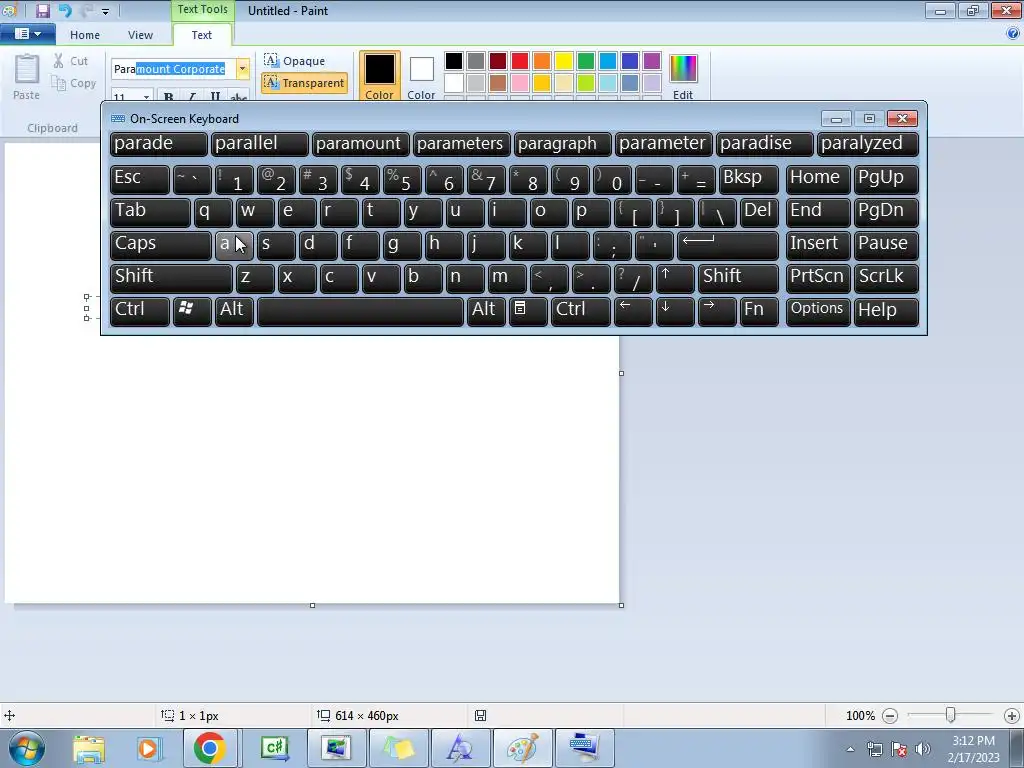Switch to the View ribbon tab

pos(140,35)
